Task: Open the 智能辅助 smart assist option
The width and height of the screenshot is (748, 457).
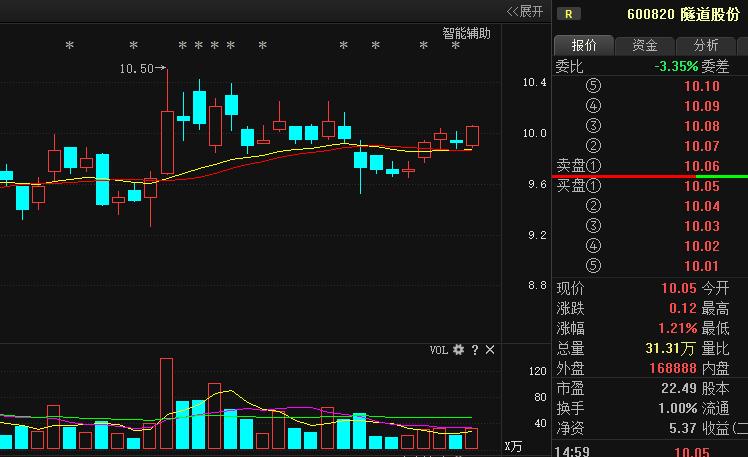Action: coord(467,33)
